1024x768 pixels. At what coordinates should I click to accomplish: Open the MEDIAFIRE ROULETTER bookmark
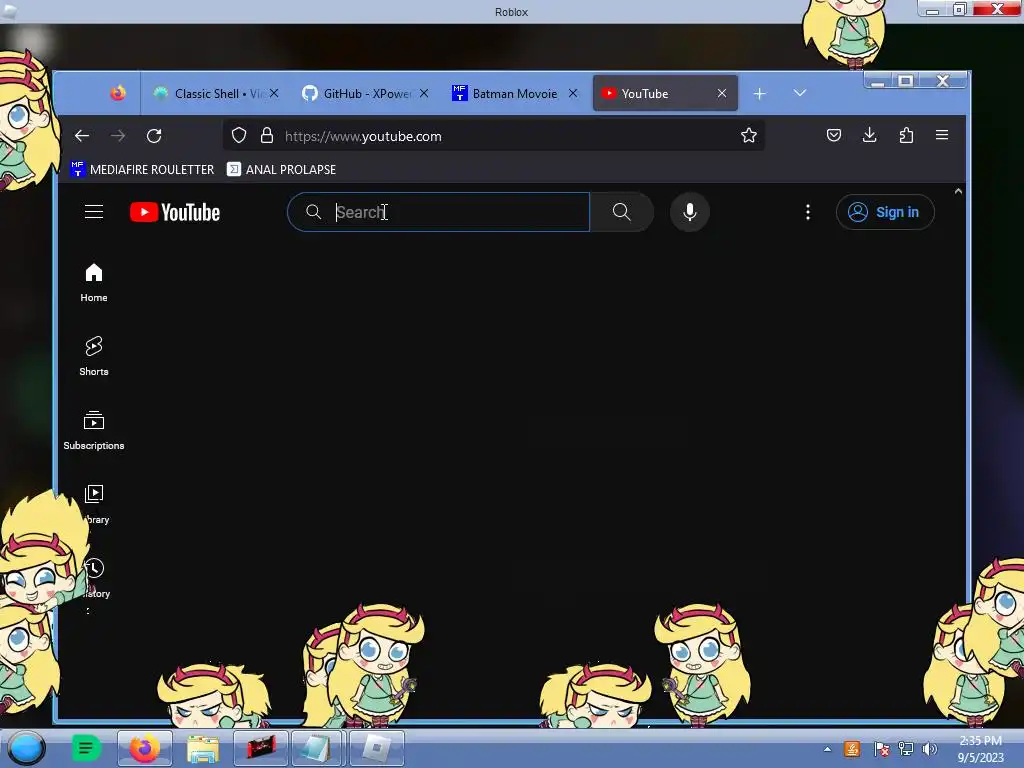(142, 169)
